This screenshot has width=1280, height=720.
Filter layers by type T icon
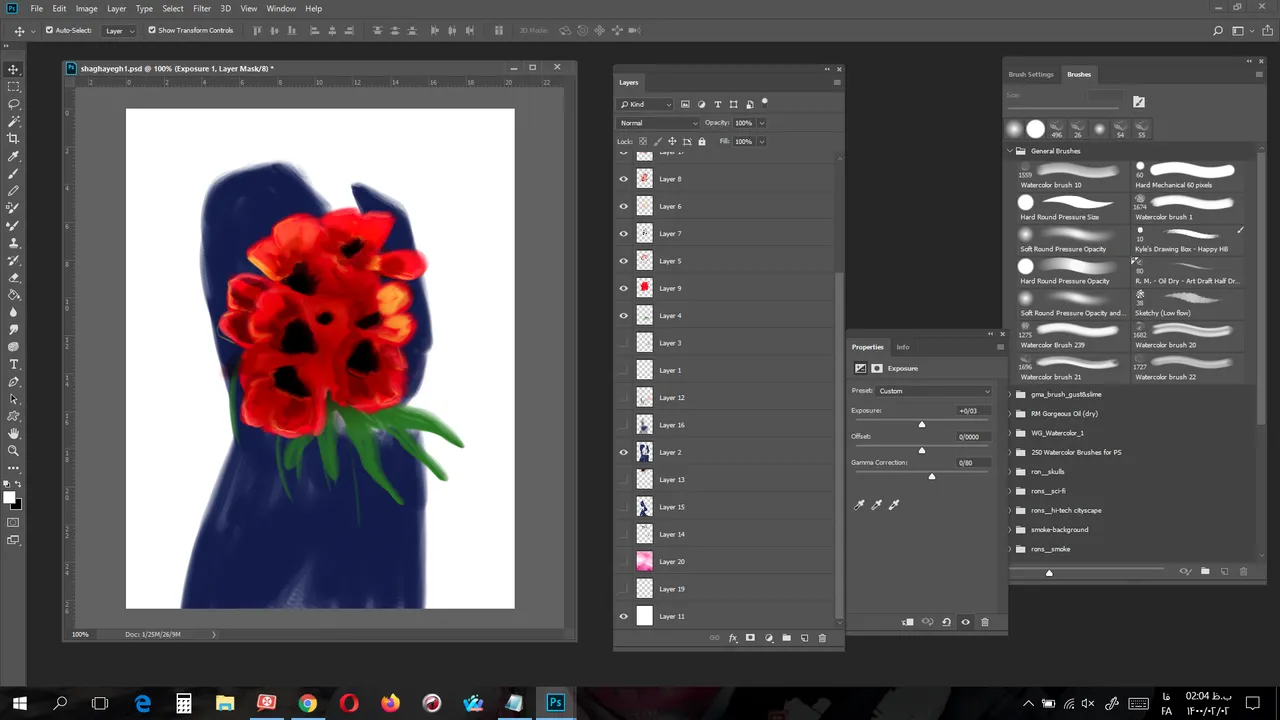717,104
